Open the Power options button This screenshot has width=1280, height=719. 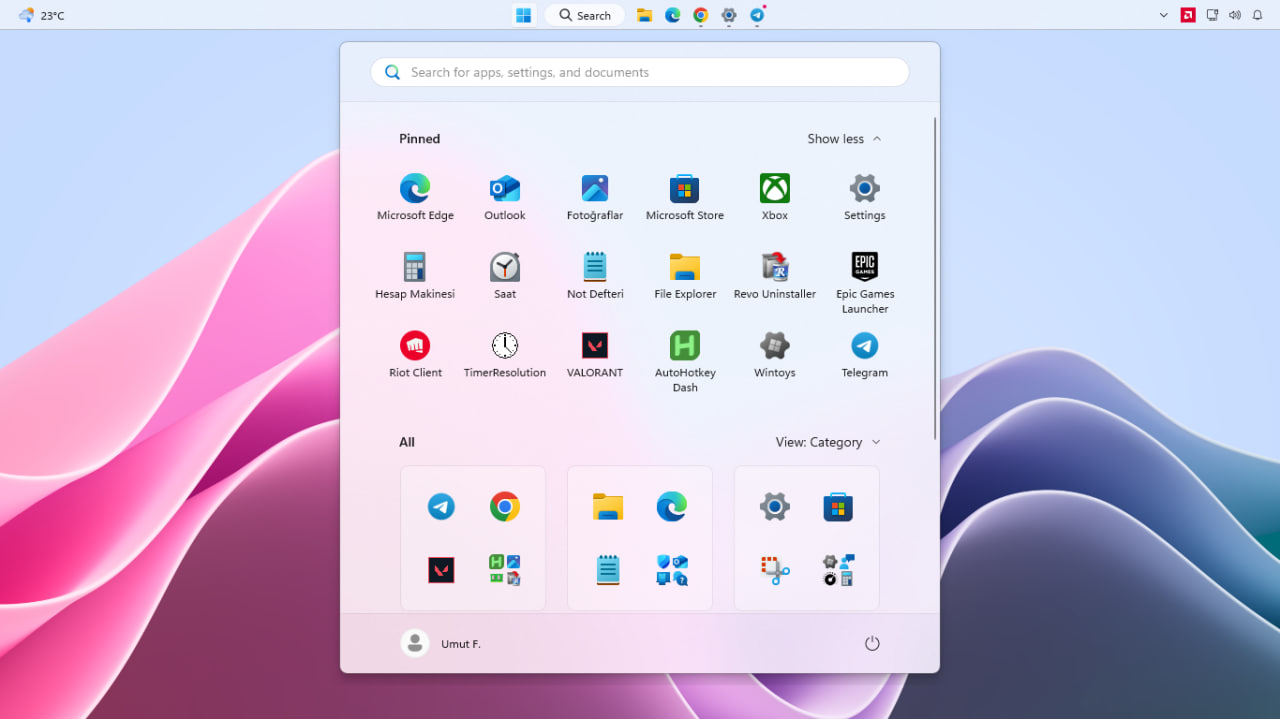(872, 643)
